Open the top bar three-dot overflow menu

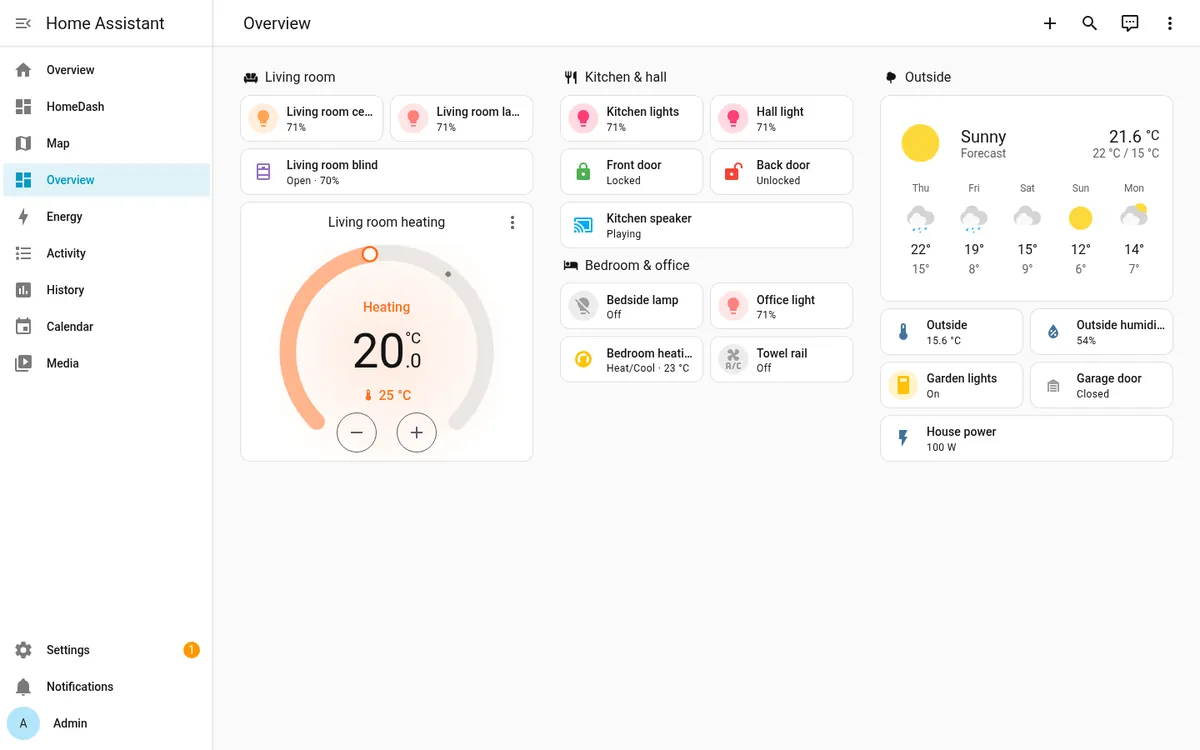coord(1170,23)
